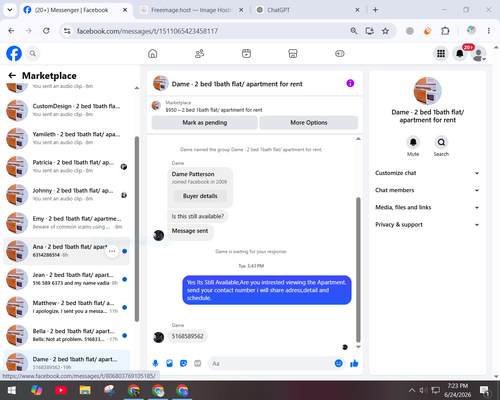Open site information icon in address bar
The image size is (500, 400).
(67, 31)
